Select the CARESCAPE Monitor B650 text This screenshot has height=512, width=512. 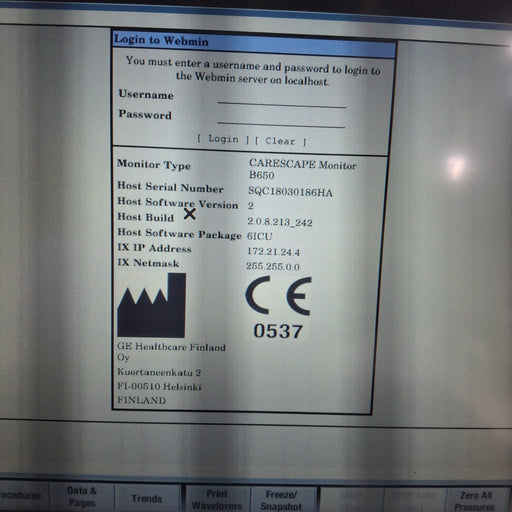(x=303, y=169)
